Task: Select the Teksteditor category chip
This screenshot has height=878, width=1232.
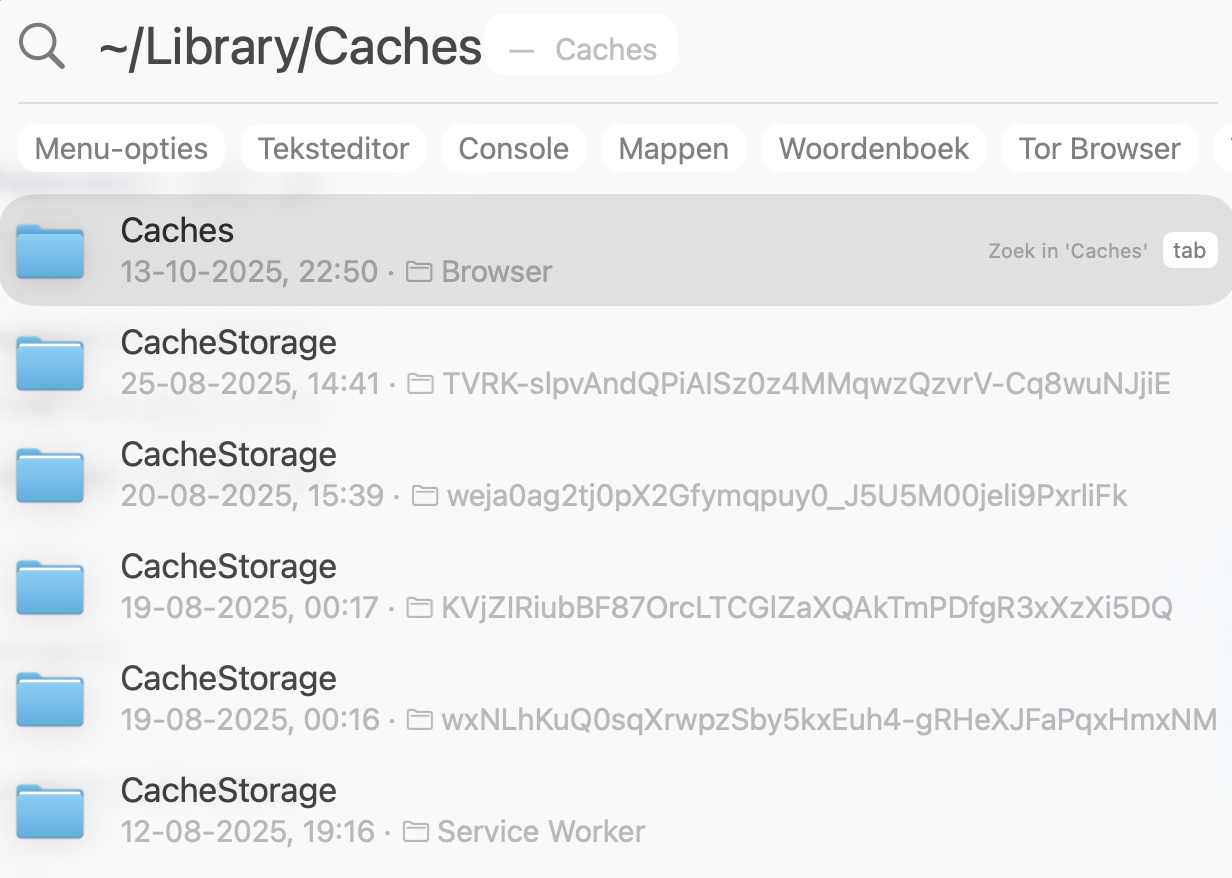Action: [x=333, y=148]
